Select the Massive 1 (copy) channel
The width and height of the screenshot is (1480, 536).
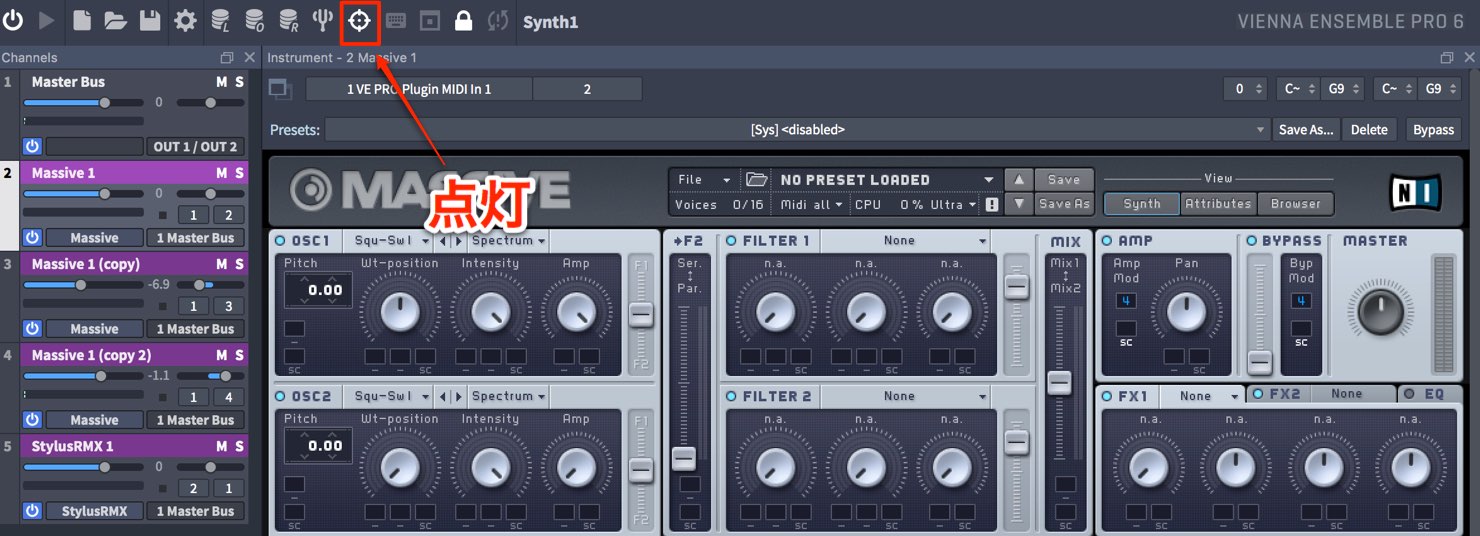(86, 264)
